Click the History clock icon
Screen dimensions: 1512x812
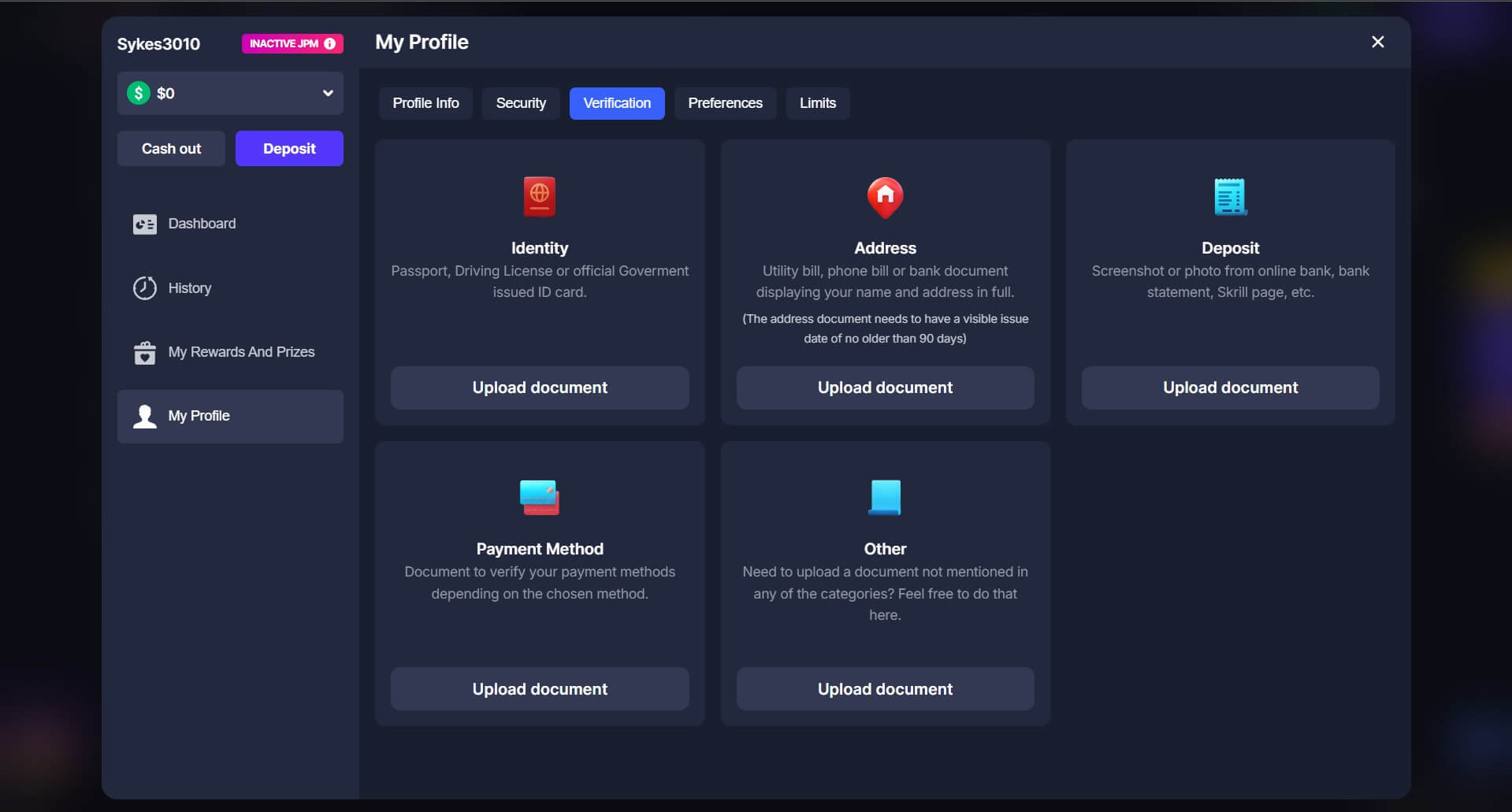(x=144, y=288)
